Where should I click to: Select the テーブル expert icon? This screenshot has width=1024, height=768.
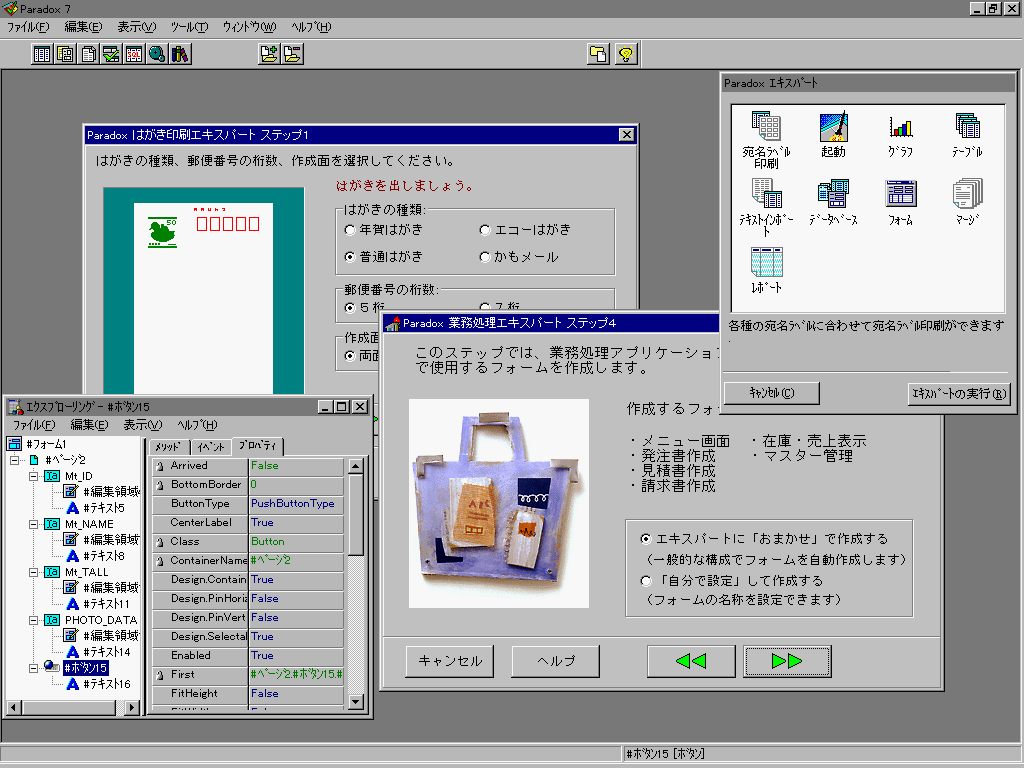click(x=967, y=135)
